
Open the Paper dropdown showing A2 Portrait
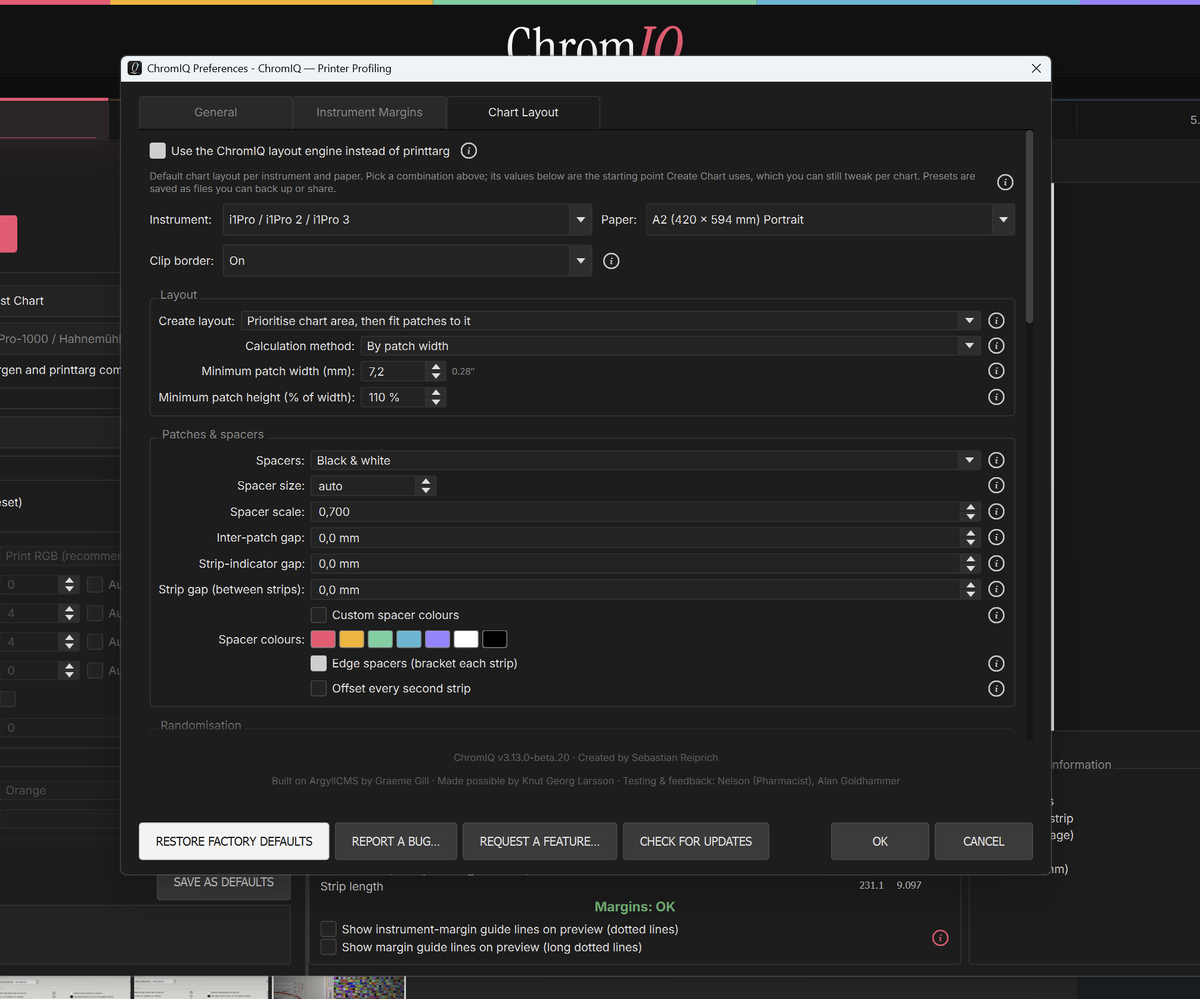(x=830, y=219)
